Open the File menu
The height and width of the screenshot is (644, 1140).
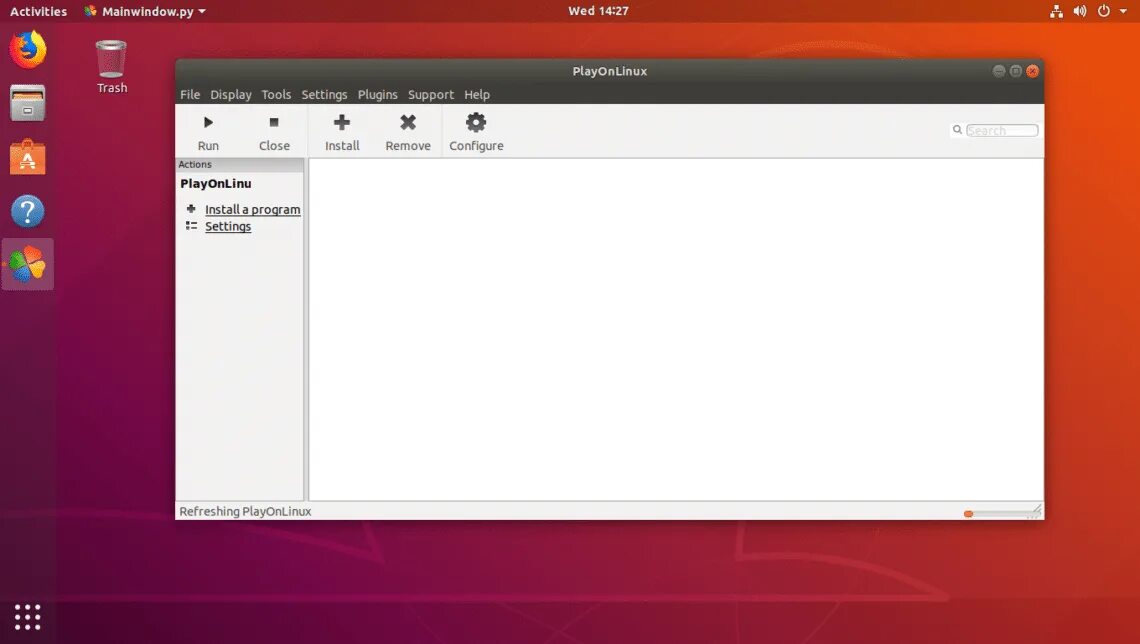tap(190, 94)
